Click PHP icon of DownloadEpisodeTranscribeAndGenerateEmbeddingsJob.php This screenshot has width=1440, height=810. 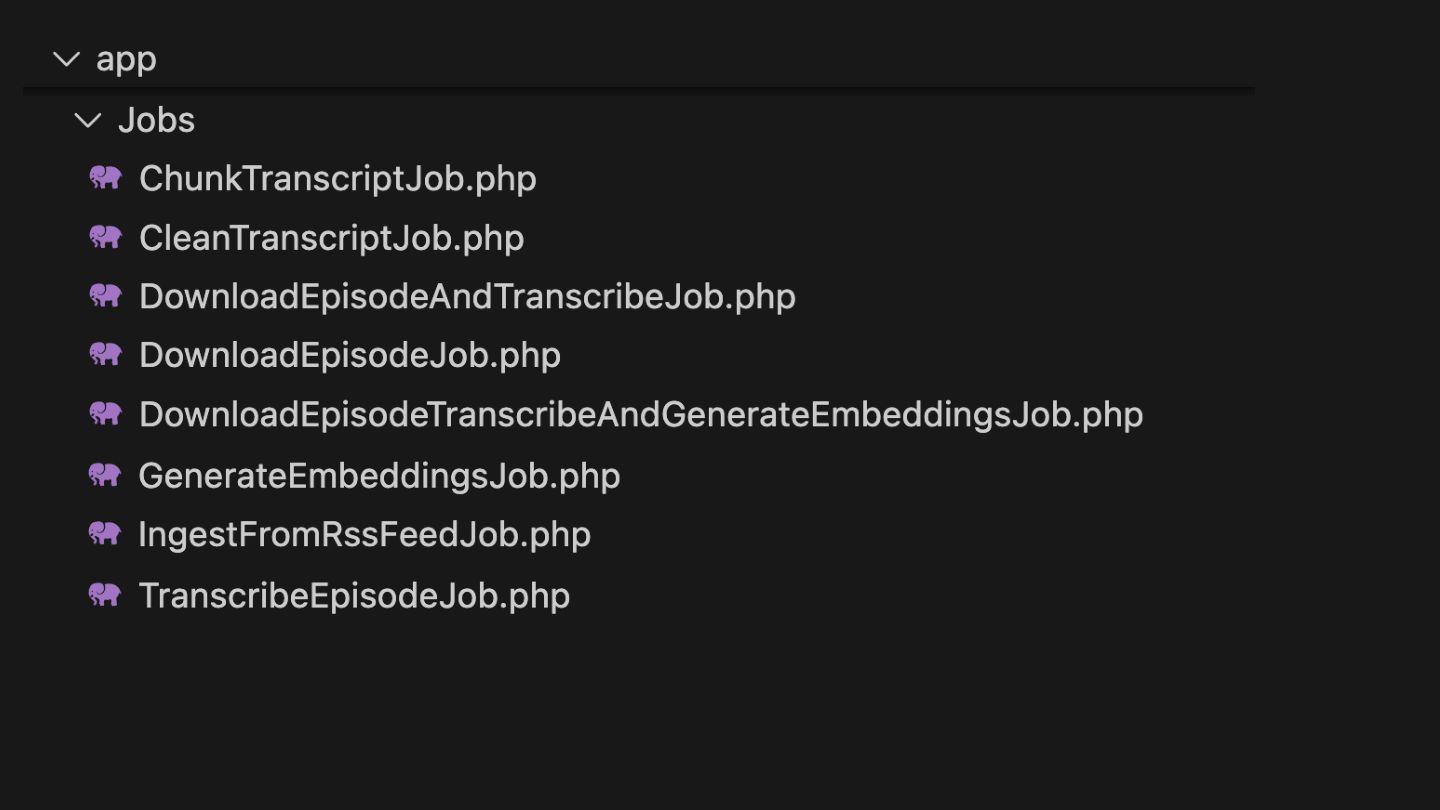[105, 414]
